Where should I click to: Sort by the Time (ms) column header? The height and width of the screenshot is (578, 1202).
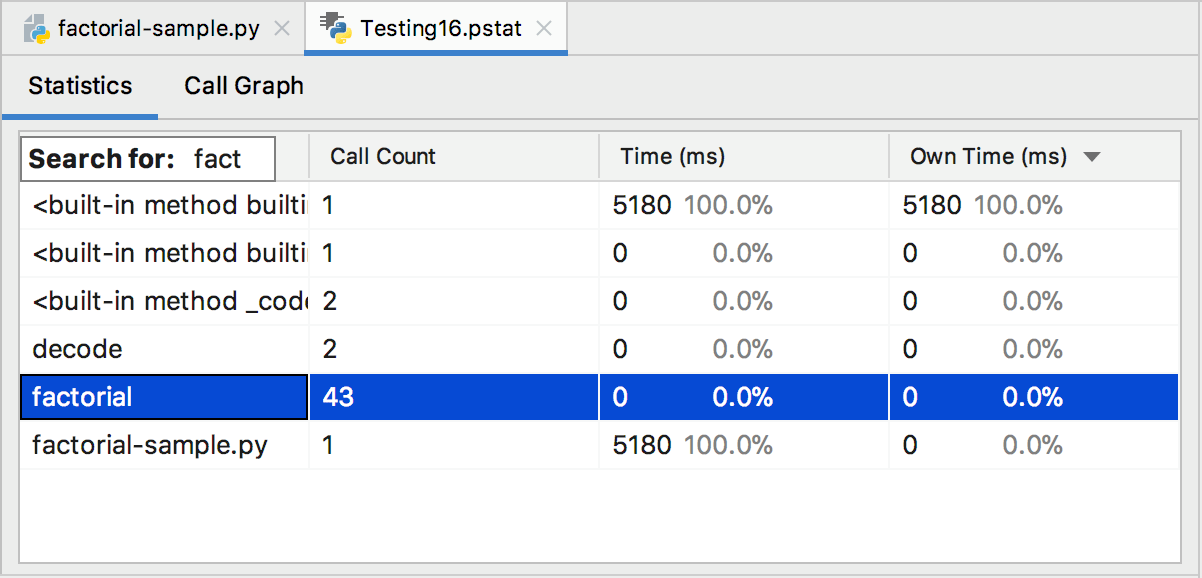[x=672, y=157]
